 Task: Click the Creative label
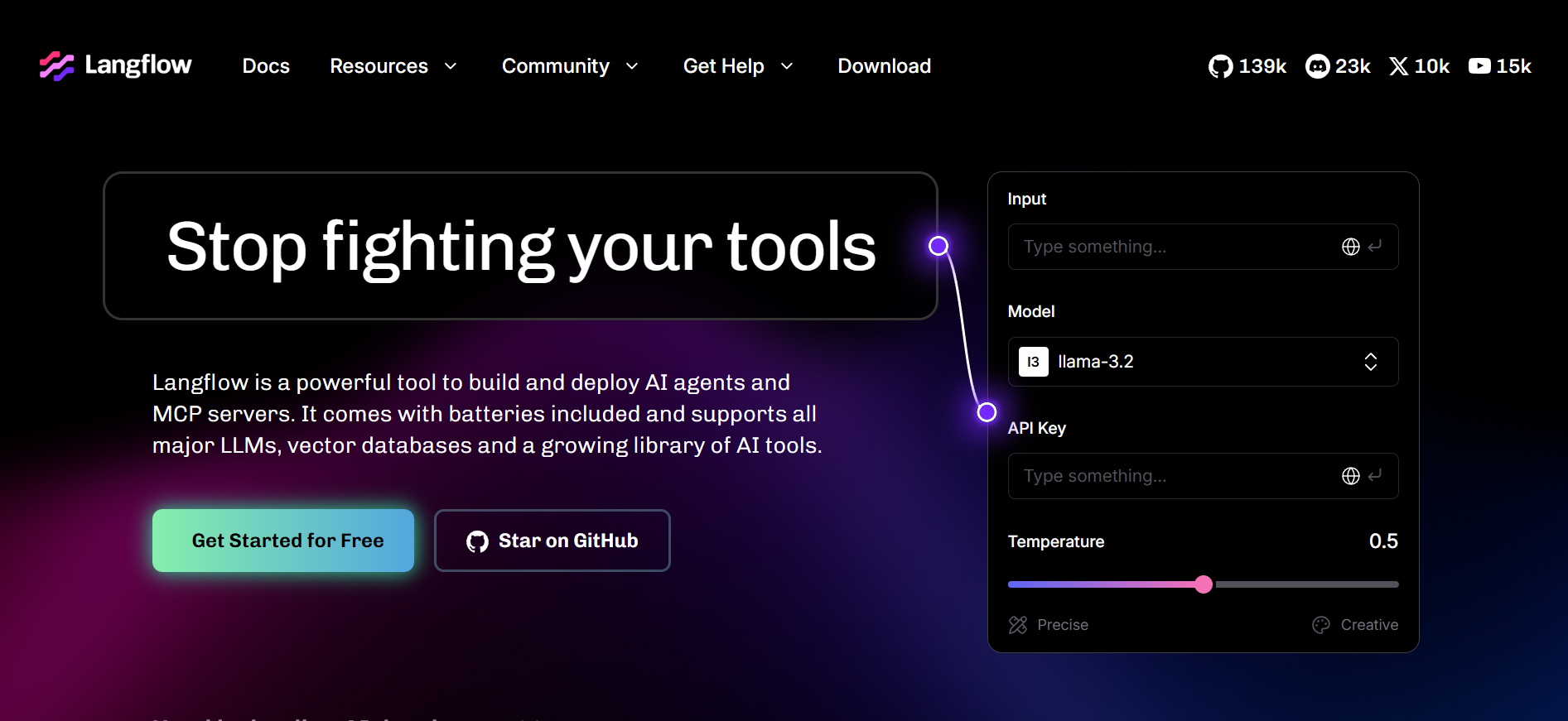tap(1369, 625)
